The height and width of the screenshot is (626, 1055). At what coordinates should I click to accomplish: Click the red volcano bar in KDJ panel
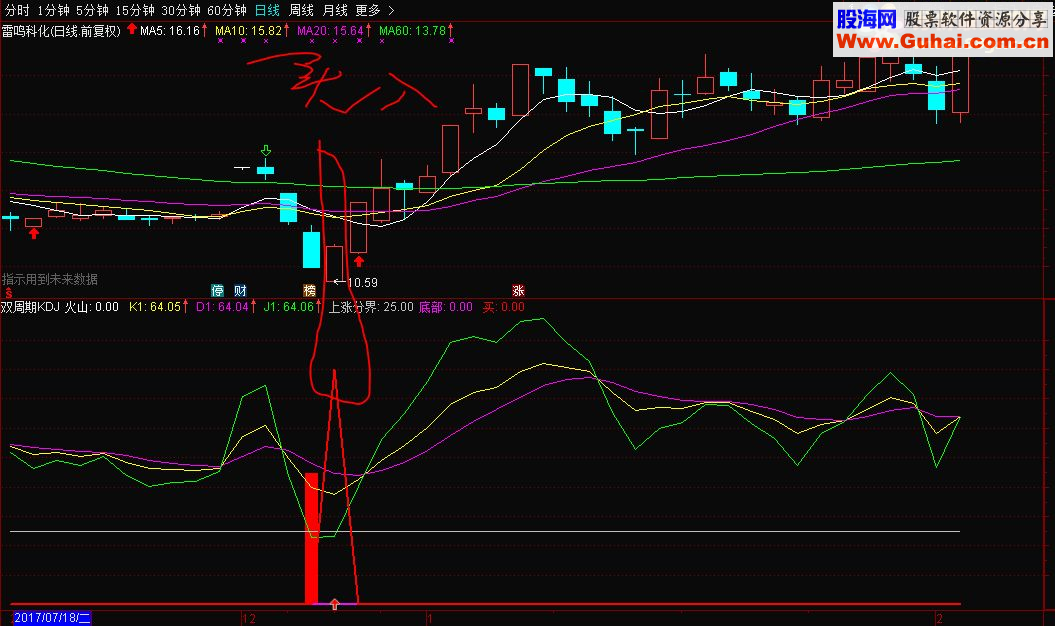click(311, 538)
